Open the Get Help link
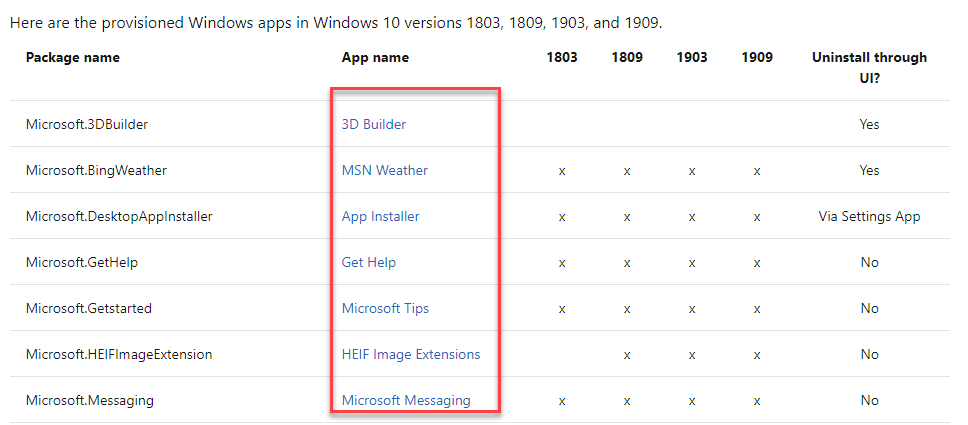This screenshot has width=968, height=425. (369, 263)
